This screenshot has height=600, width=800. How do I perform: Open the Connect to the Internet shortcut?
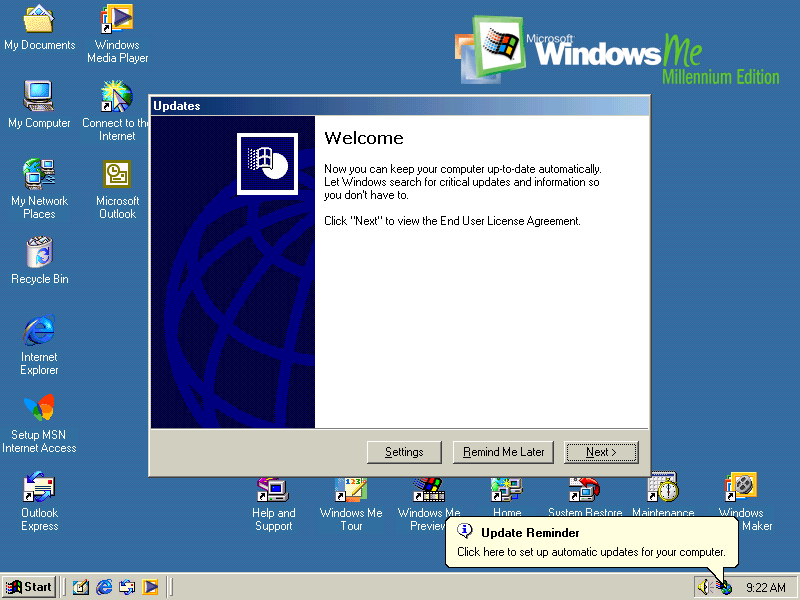[117, 97]
